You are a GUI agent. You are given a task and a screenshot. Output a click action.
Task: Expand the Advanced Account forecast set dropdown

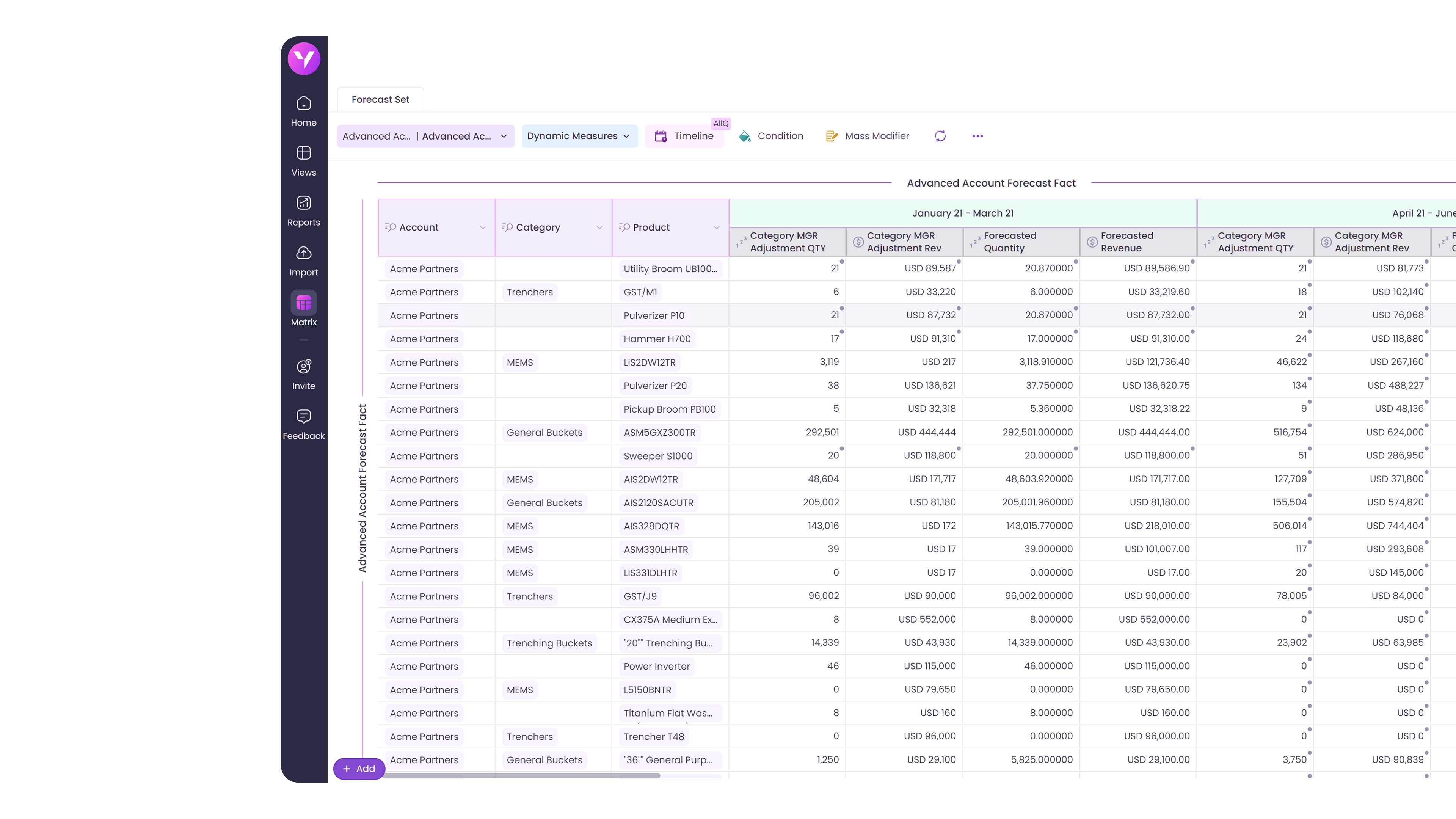point(503,136)
